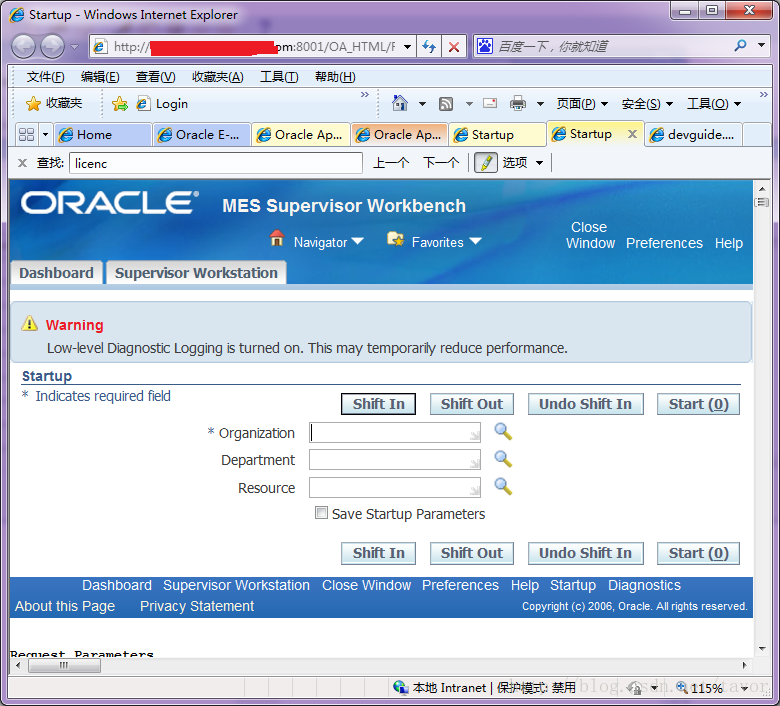Open the Organization search magnifier
The image size is (780, 706).
pyautogui.click(x=503, y=431)
